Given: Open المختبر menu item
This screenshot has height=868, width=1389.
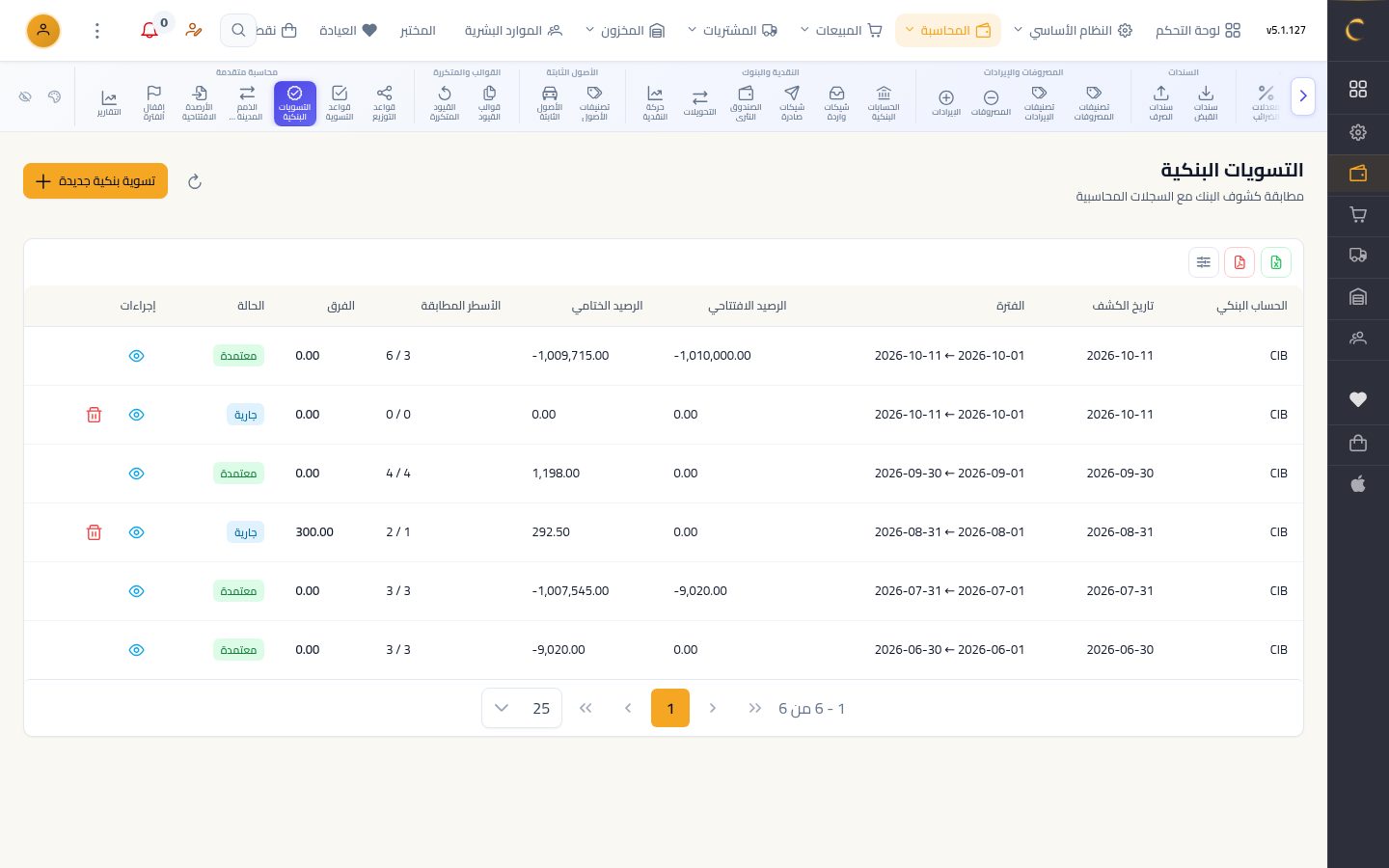Looking at the screenshot, I should 418,31.
